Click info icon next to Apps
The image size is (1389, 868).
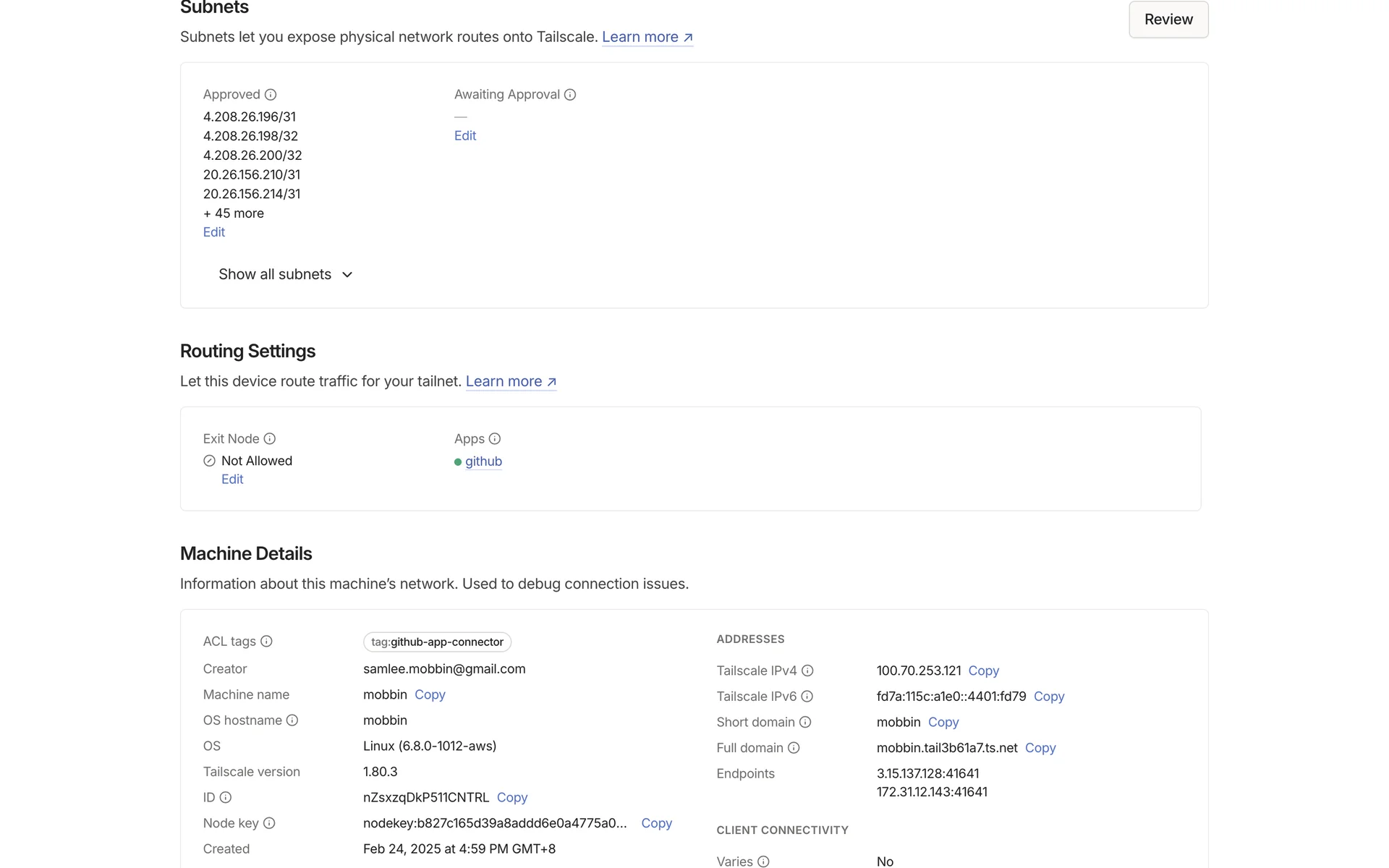495,439
